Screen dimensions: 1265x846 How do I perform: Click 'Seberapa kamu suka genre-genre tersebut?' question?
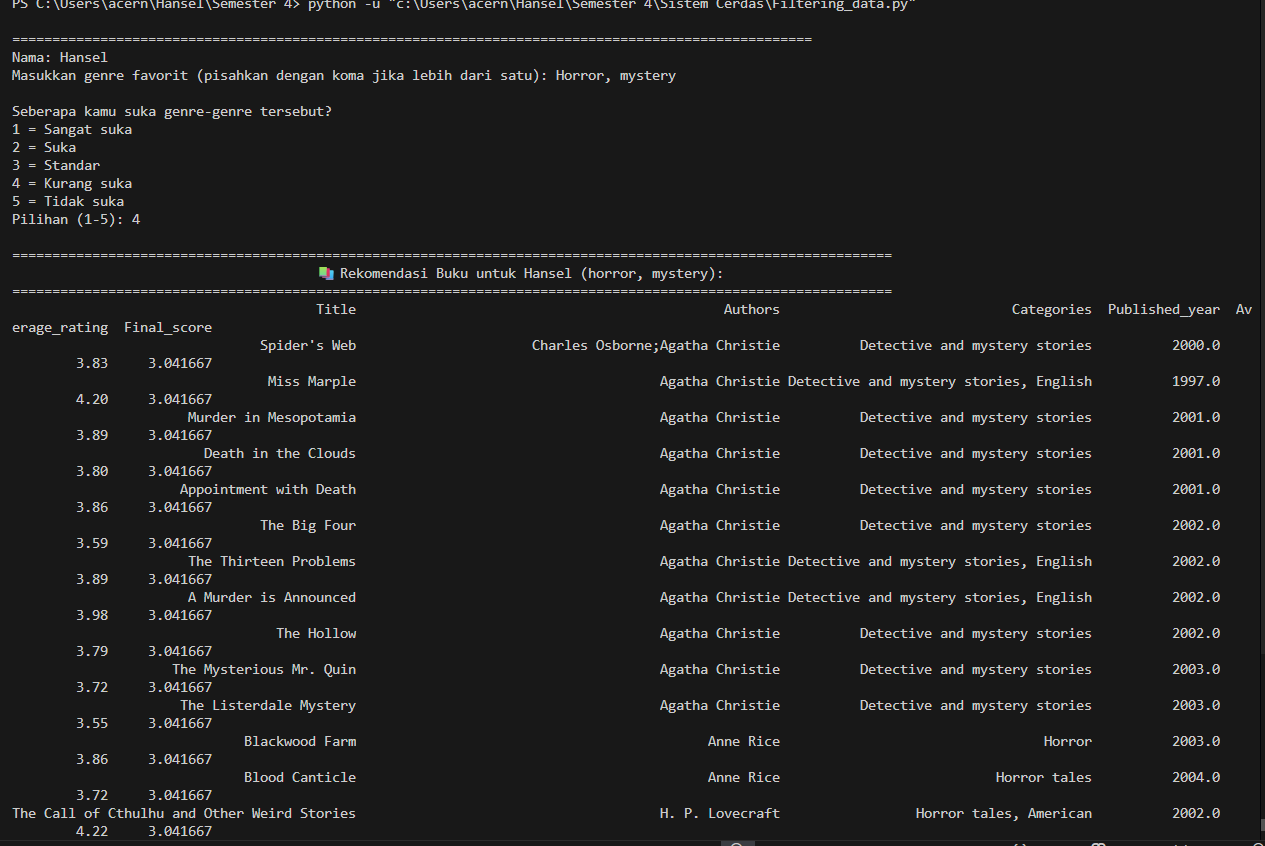[x=172, y=111]
